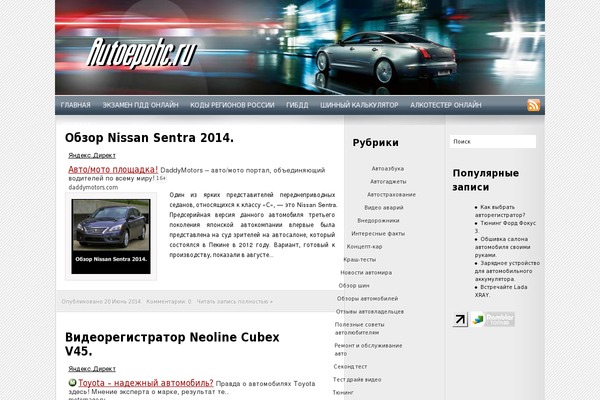Open the Автогаджеты category
The image size is (600, 400).
[388, 181]
